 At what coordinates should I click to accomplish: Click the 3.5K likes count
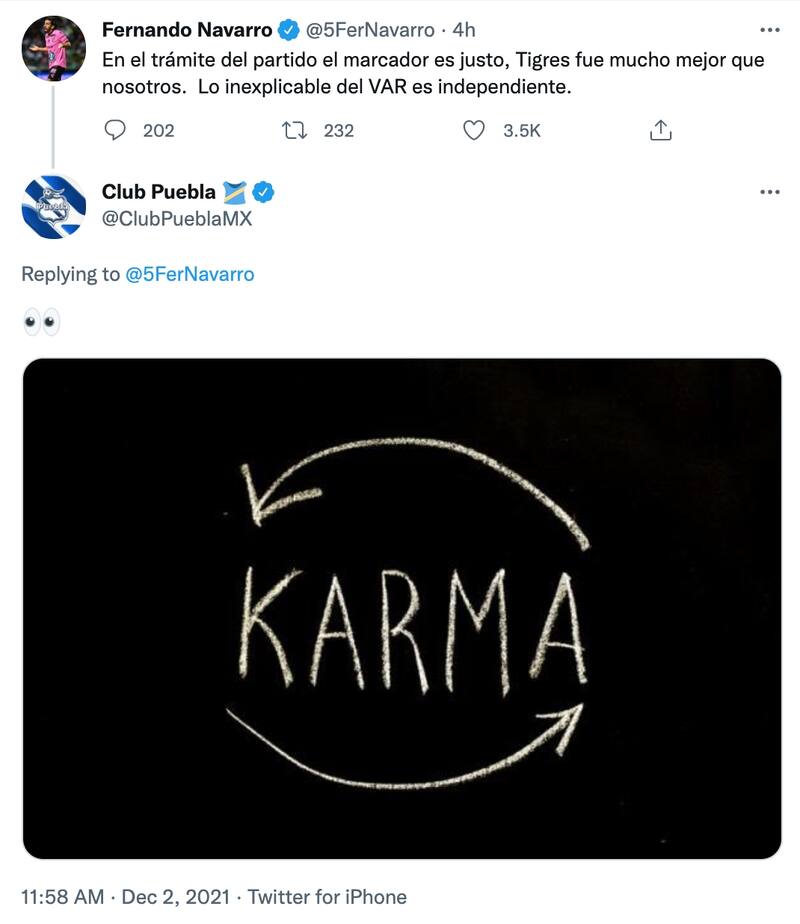(521, 131)
